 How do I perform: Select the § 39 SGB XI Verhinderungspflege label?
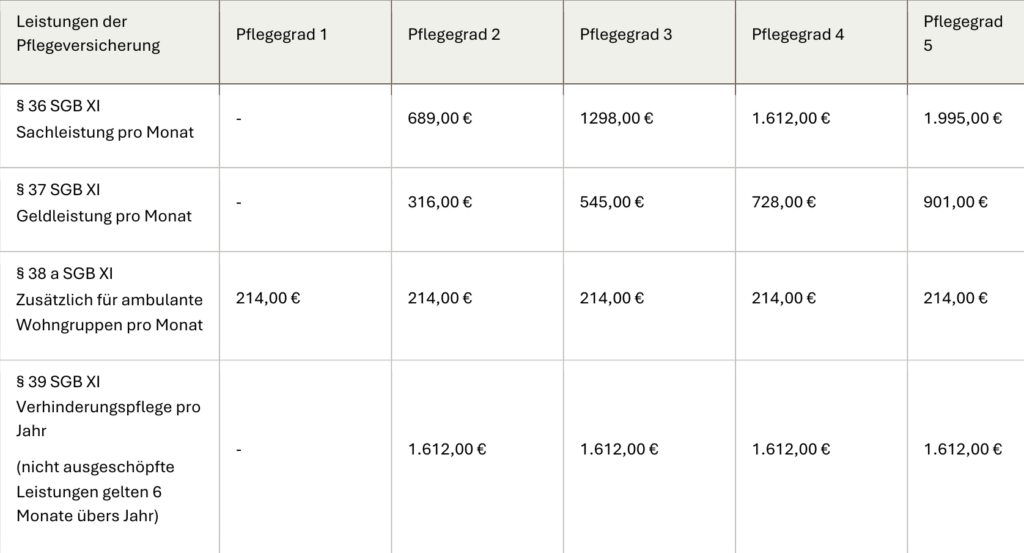coord(108,406)
